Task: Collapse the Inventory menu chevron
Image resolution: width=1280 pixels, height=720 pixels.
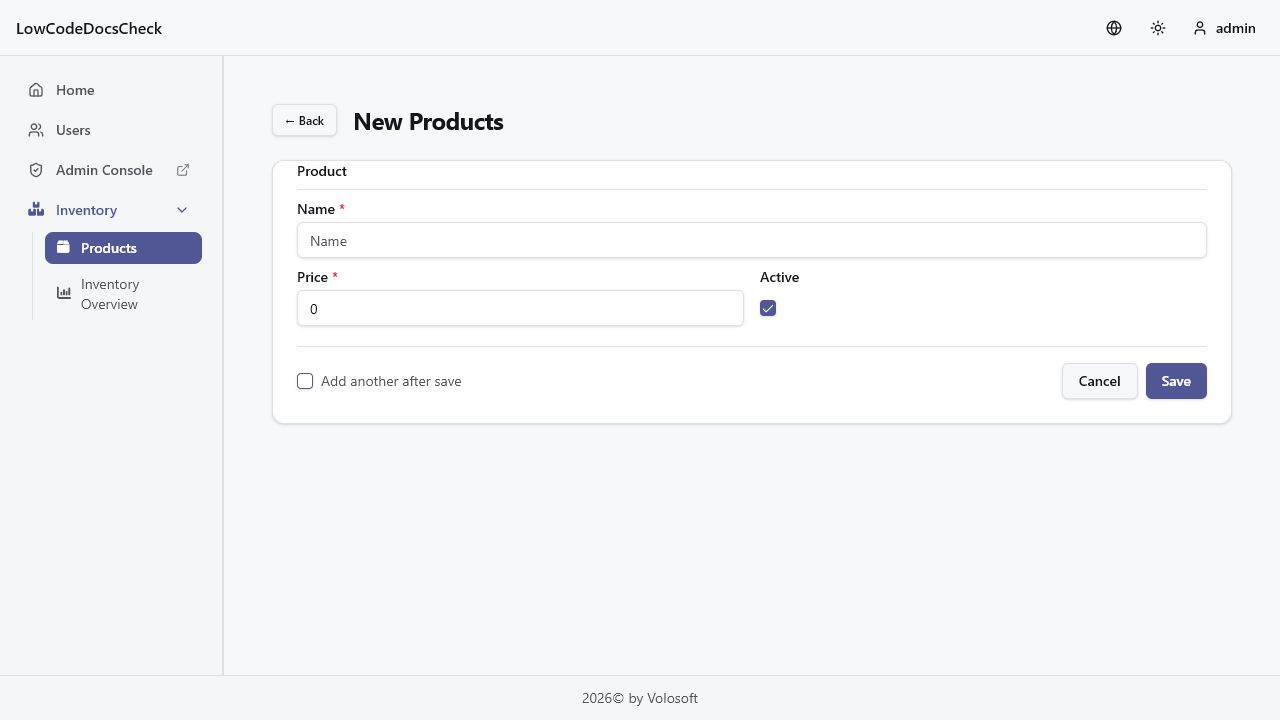Action: tap(182, 210)
